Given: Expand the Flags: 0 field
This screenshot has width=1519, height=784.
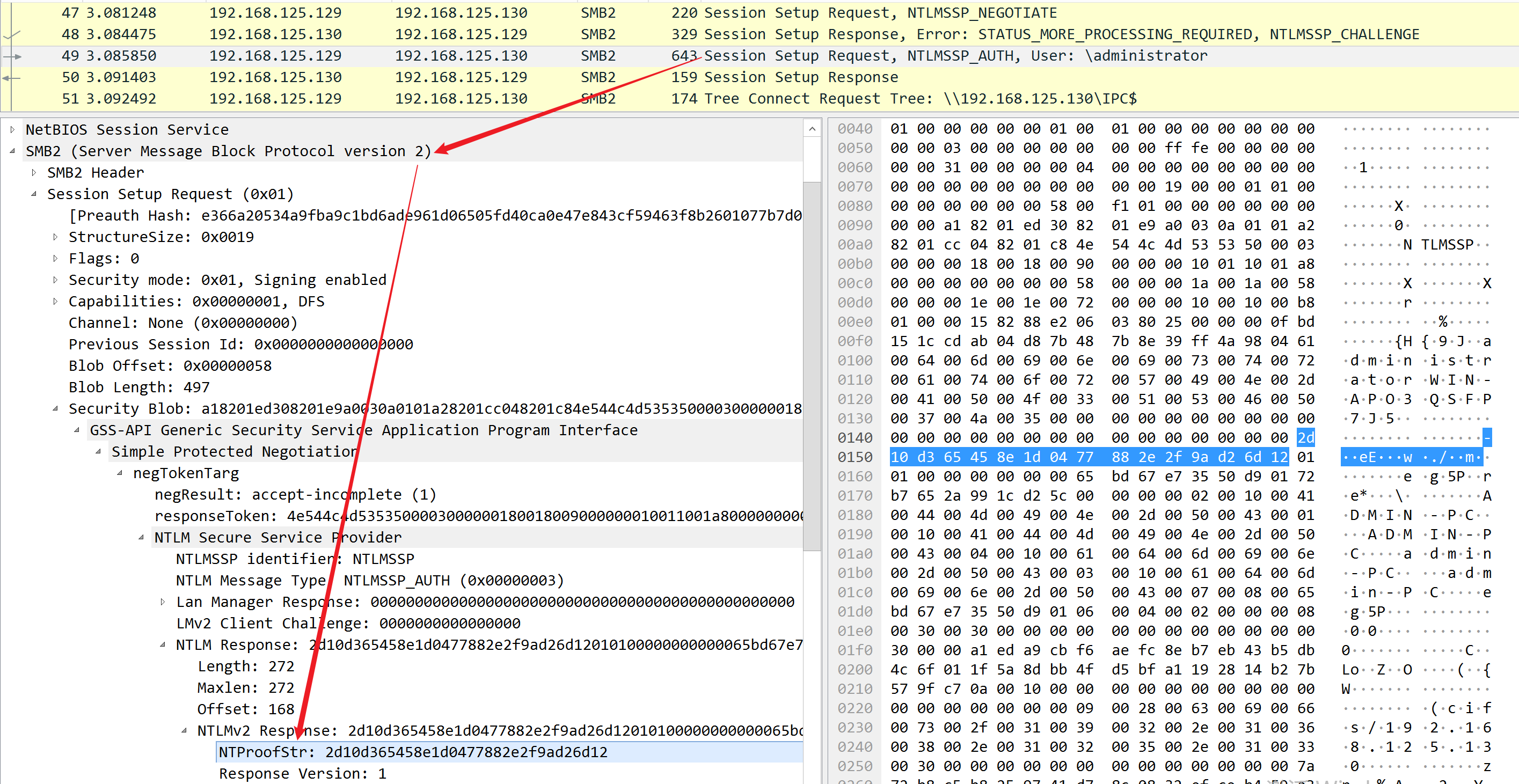Looking at the screenshot, I should click(x=55, y=259).
